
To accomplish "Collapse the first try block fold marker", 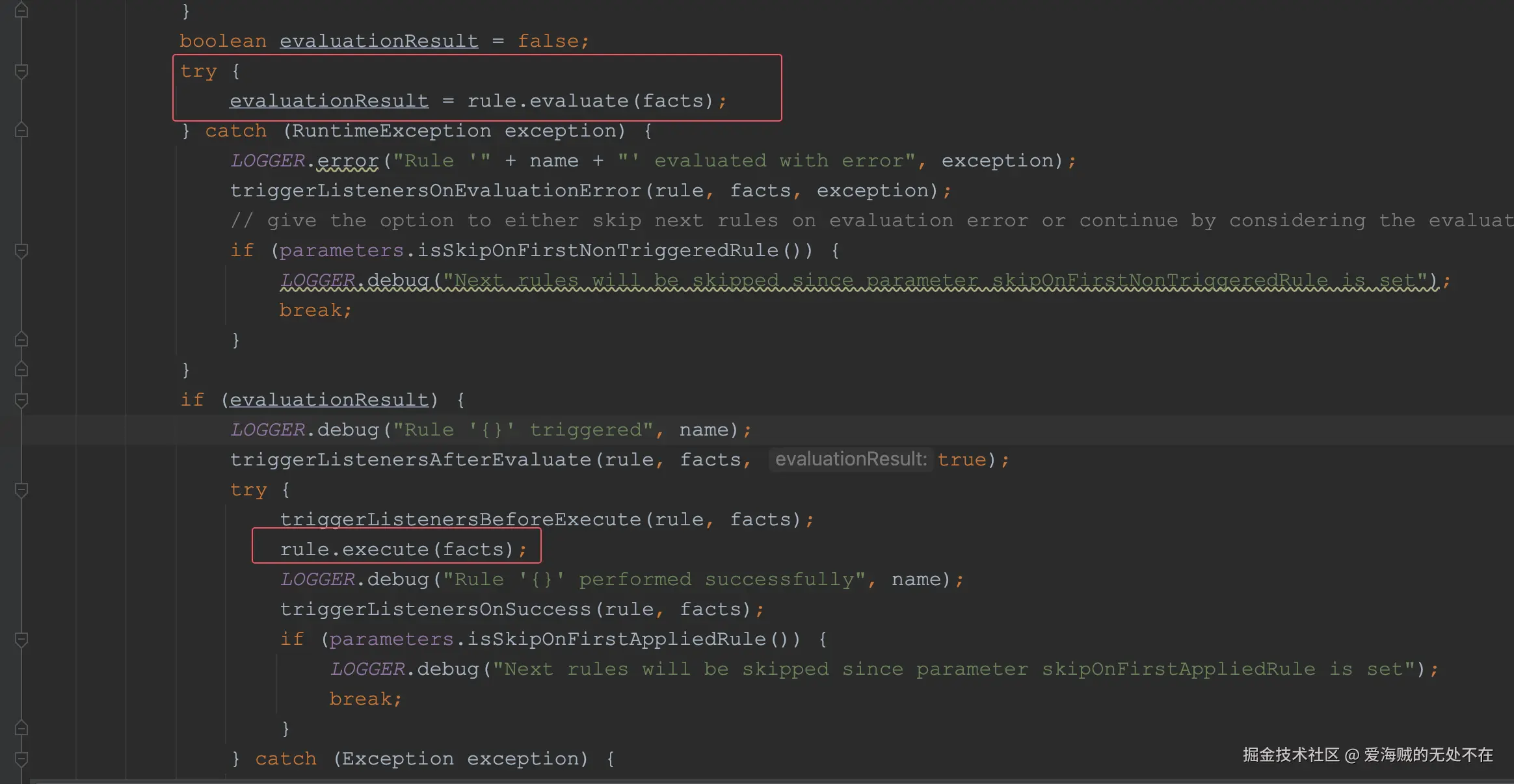I will 21,71.
